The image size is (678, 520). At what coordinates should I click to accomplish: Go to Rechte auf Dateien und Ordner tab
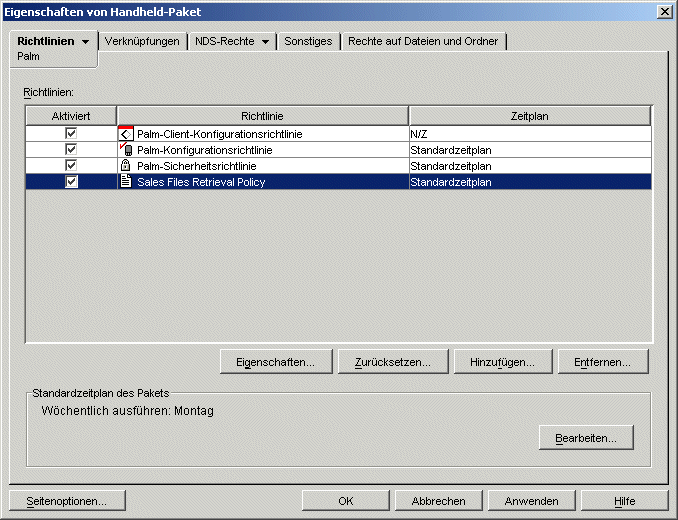click(423, 41)
